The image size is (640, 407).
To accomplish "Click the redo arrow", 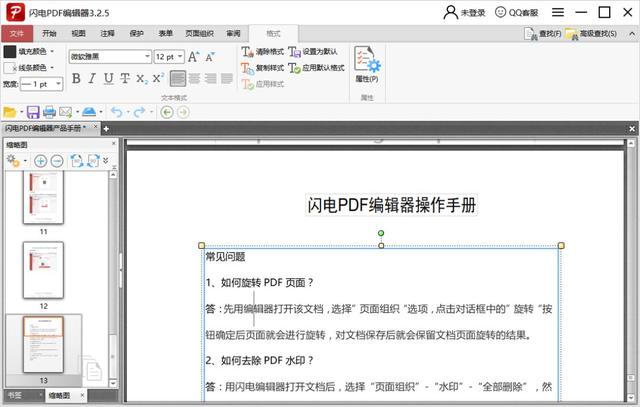I will click(x=139, y=112).
